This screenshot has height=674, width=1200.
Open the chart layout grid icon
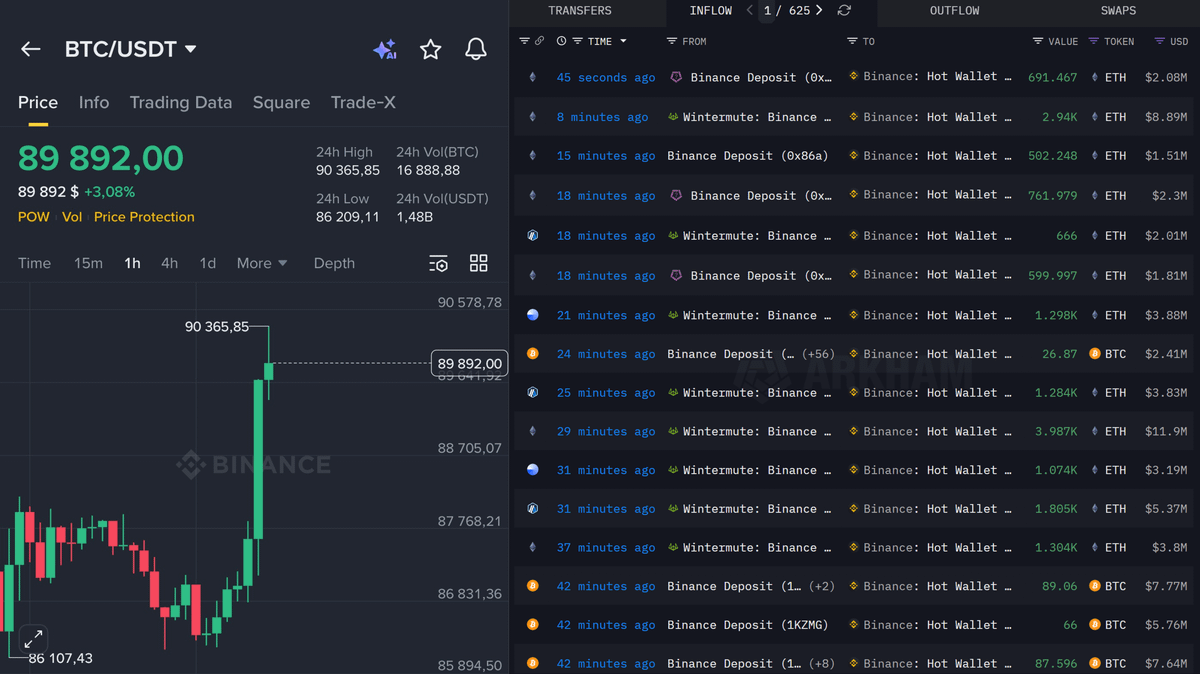[479, 263]
